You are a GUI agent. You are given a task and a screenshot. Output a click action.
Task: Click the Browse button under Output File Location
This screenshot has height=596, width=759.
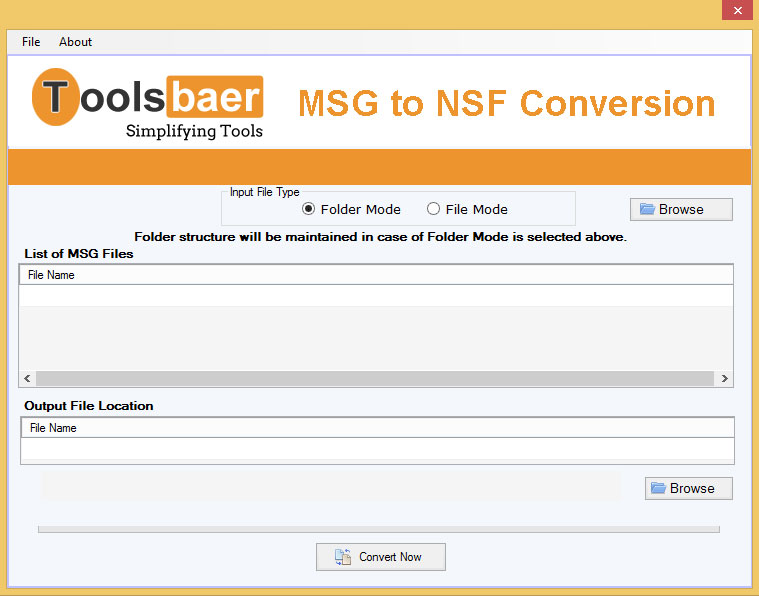pos(688,488)
